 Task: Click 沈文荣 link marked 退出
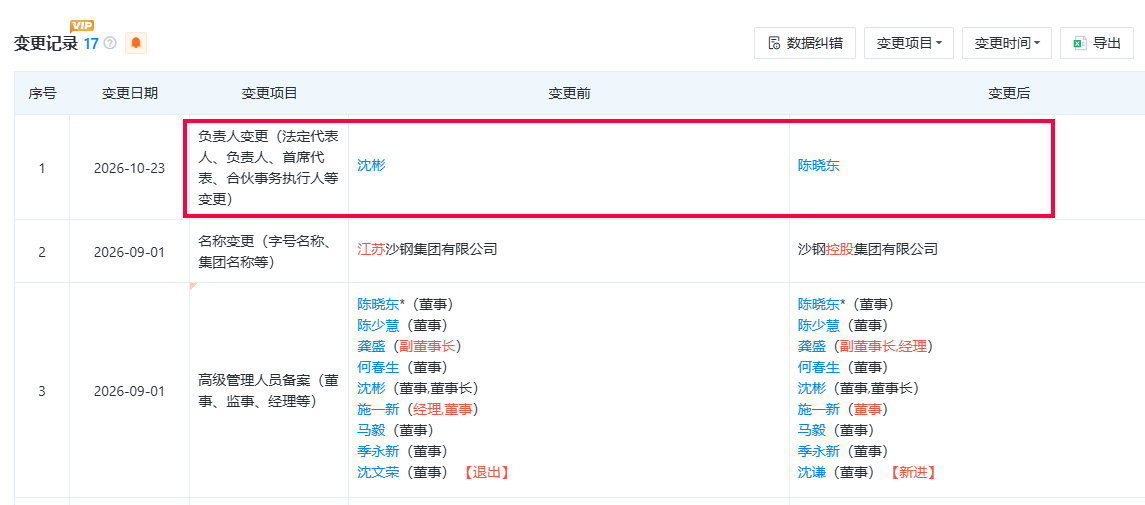click(x=378, y=472)
